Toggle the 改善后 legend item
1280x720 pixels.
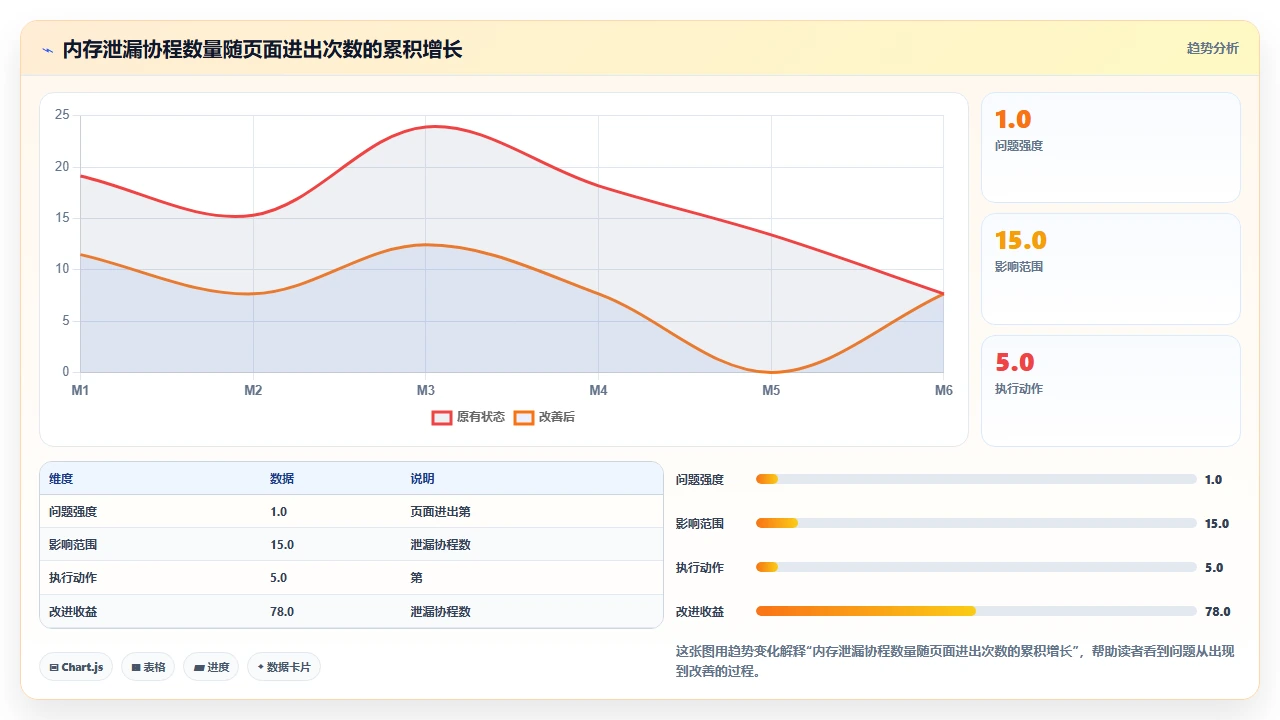(544, 417)
